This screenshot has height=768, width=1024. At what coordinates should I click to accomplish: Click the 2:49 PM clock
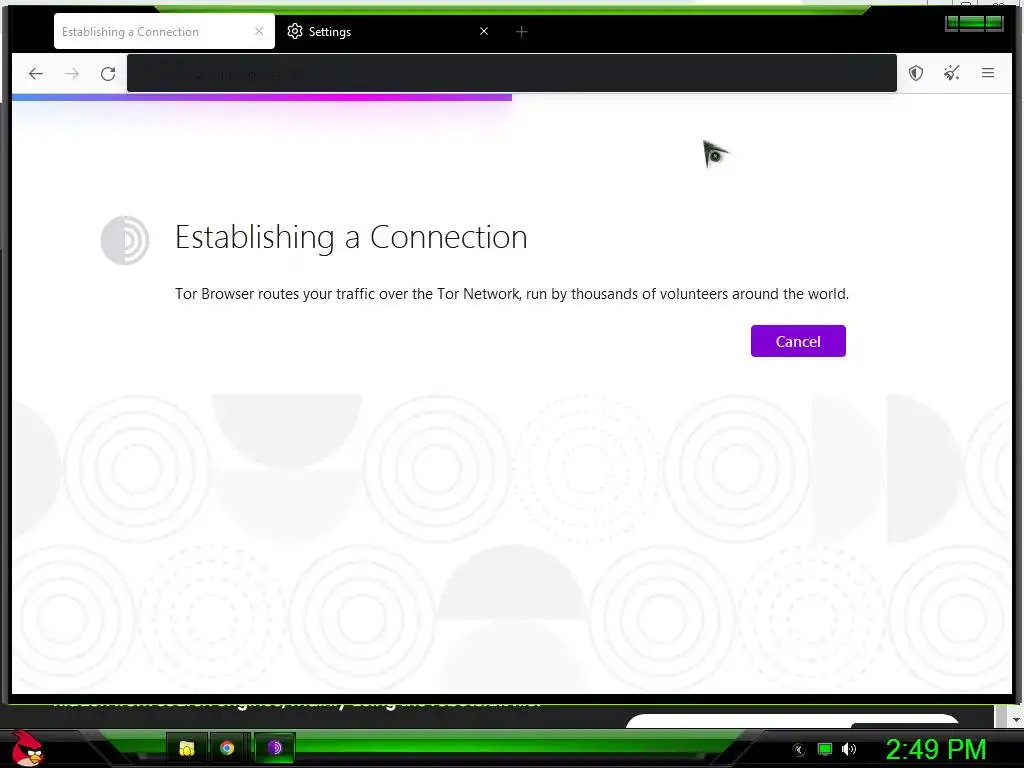(x=936, y=750)
